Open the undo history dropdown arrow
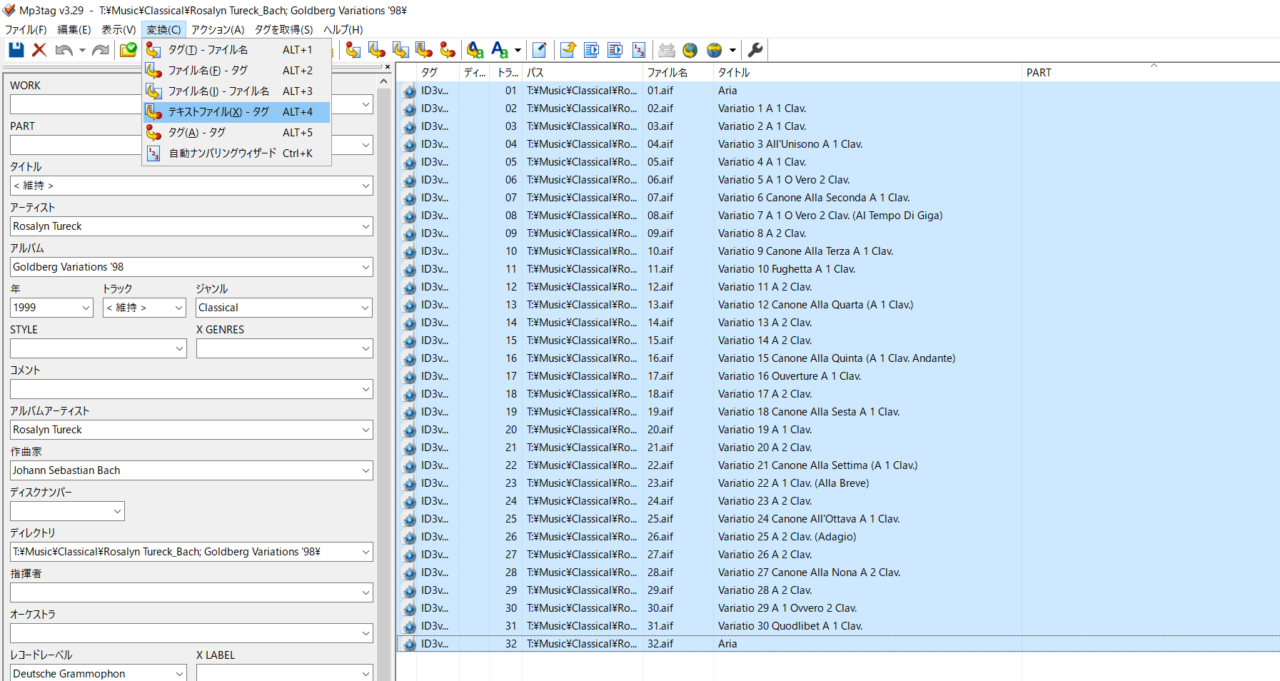Screen dimensions: 1280x681 82,50
